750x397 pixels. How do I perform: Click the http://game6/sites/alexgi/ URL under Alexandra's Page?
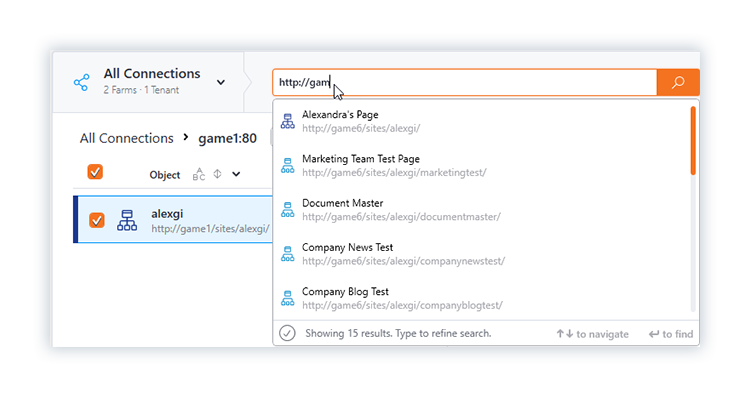coord(361,128)
